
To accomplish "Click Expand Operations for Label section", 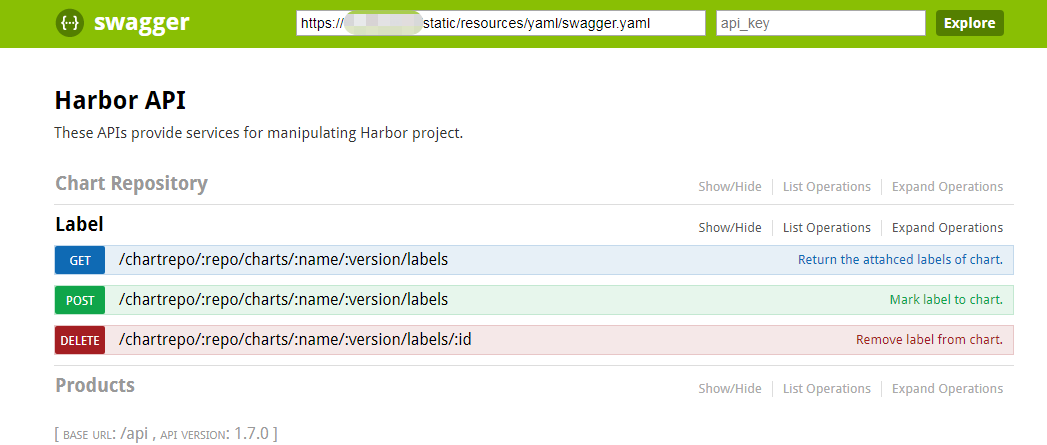I will (948, 228).
